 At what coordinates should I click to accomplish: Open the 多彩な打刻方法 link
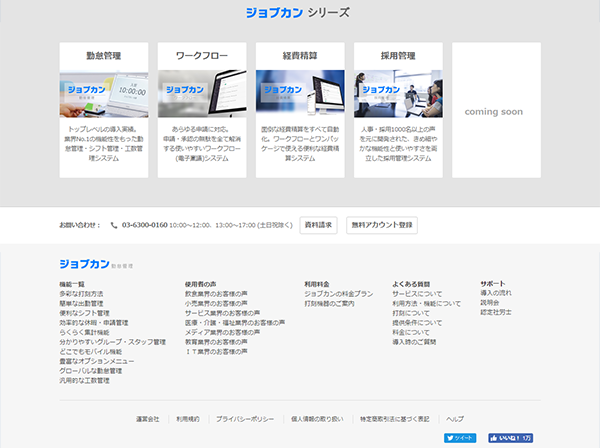pyautogui.click(x=81, y=294)
